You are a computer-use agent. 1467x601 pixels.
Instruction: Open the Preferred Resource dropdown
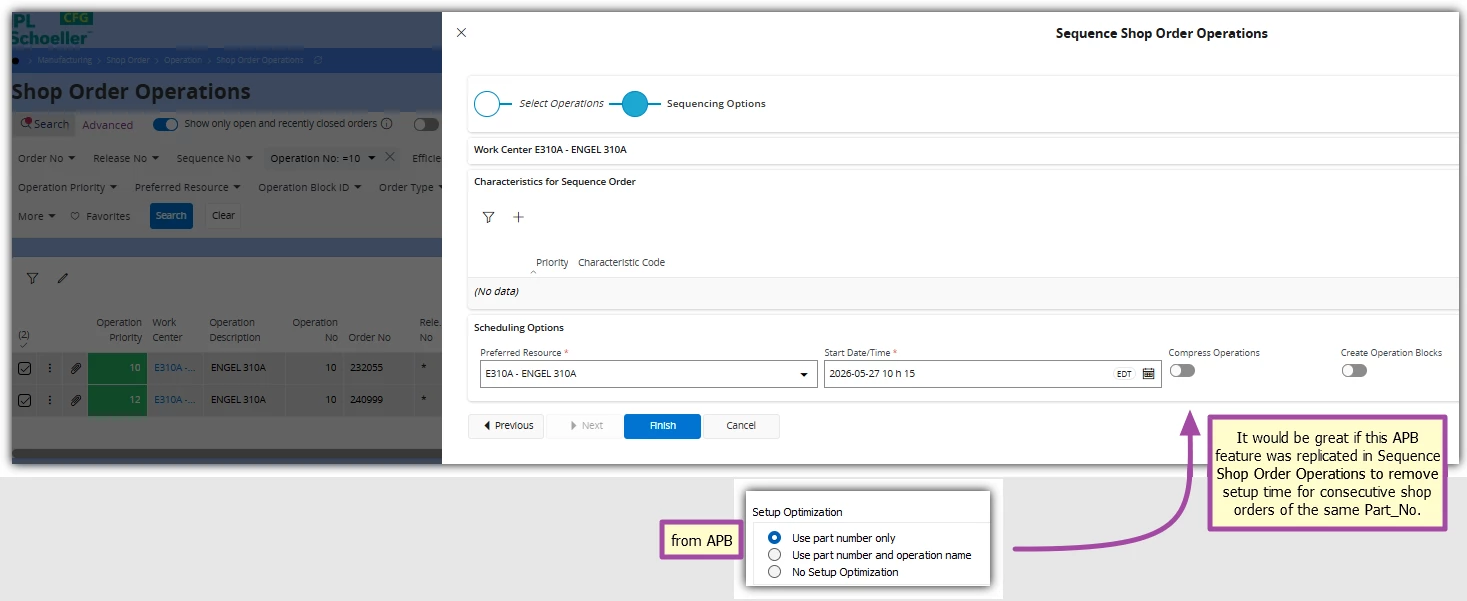(x=648, y=374)
